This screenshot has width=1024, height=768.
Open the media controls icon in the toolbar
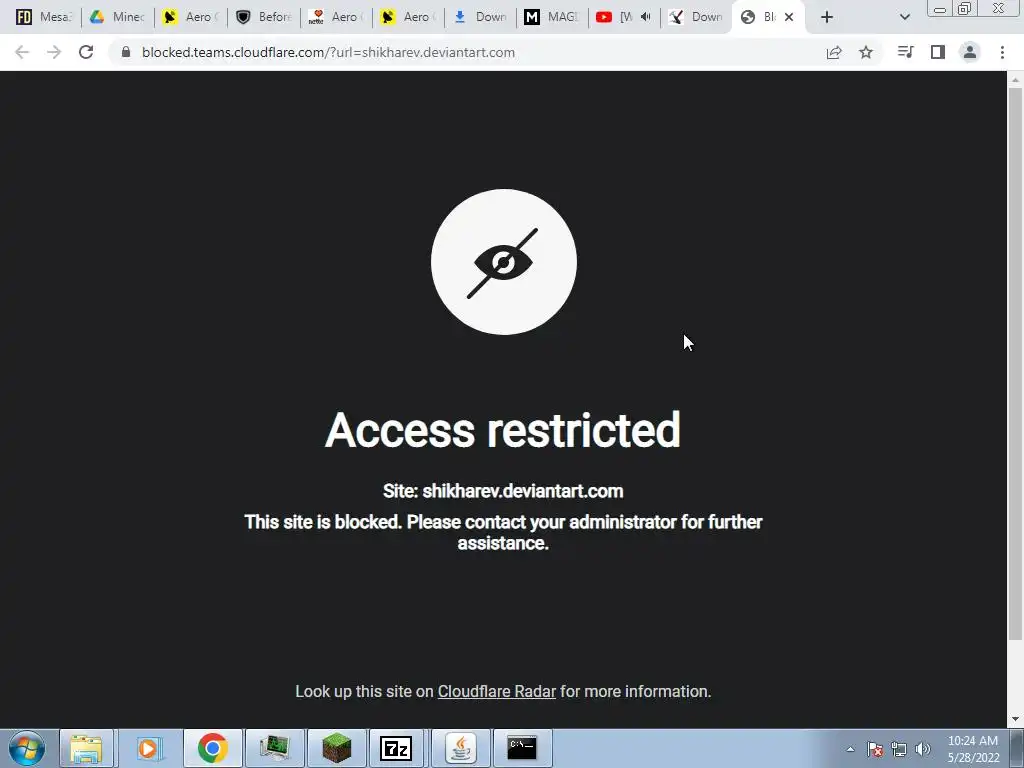coord(905,52)
